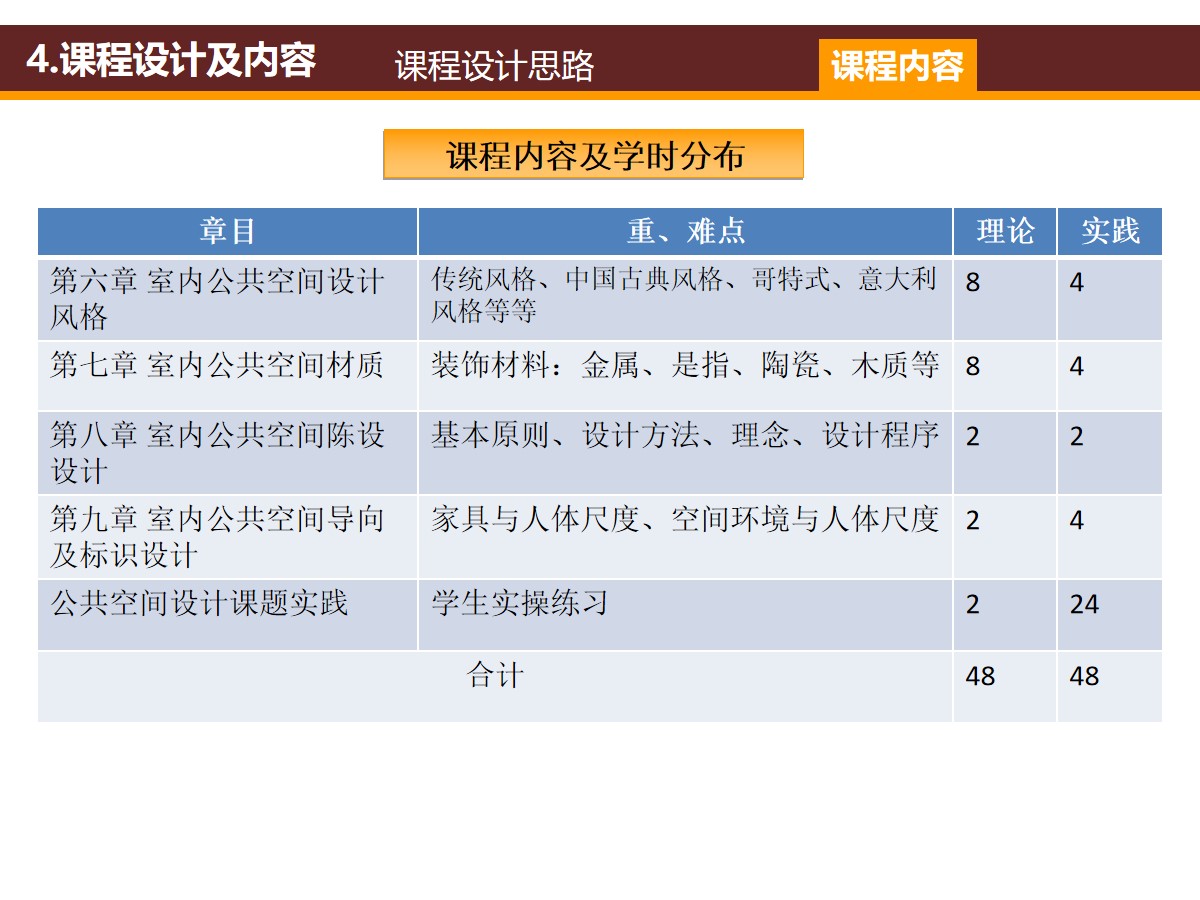1200x900 pixels.
Task: Select cell 公共空间设计课题实践
Action: [228, 615]
